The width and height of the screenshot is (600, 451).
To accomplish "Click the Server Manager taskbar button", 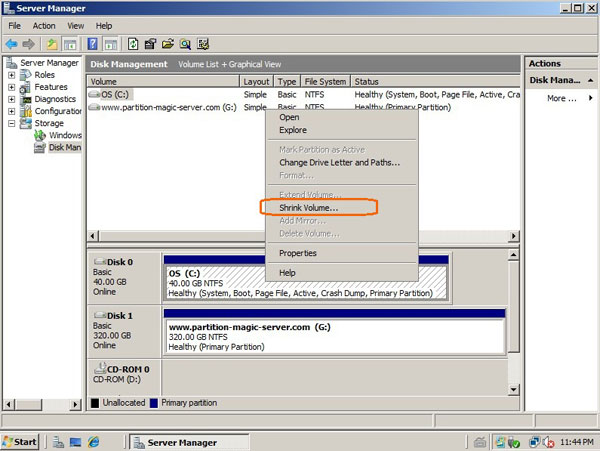I will (189, 443).
